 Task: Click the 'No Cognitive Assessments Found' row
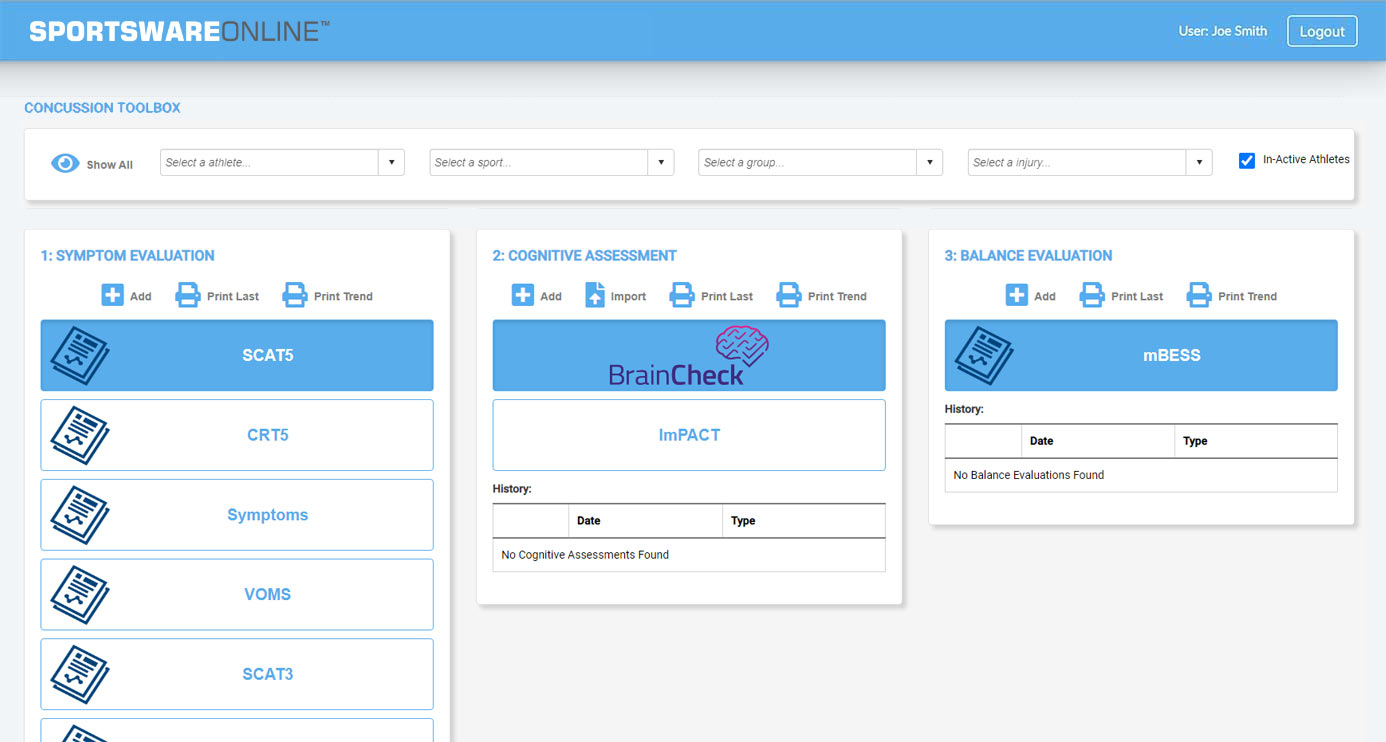689,555
